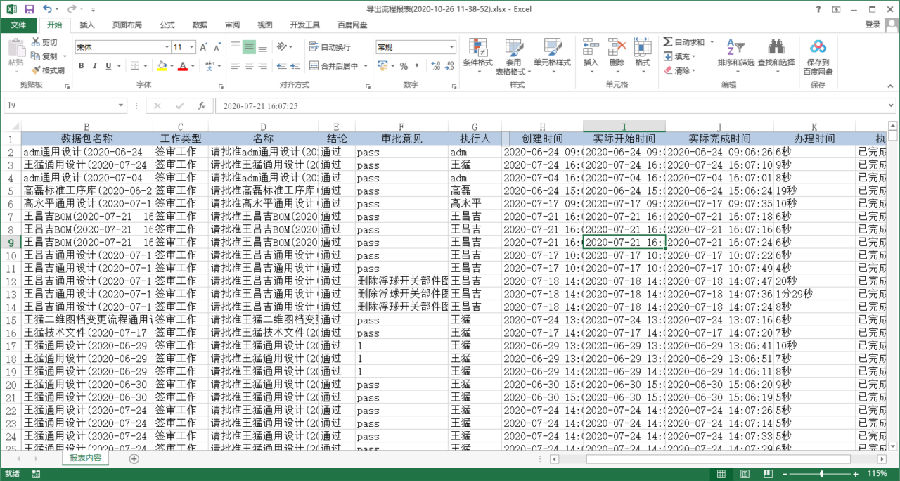Click the Save icon in quick access toolbar
The height and width of the screenshot is (481, 900).
pyautogui.click(x=30, y=8)
